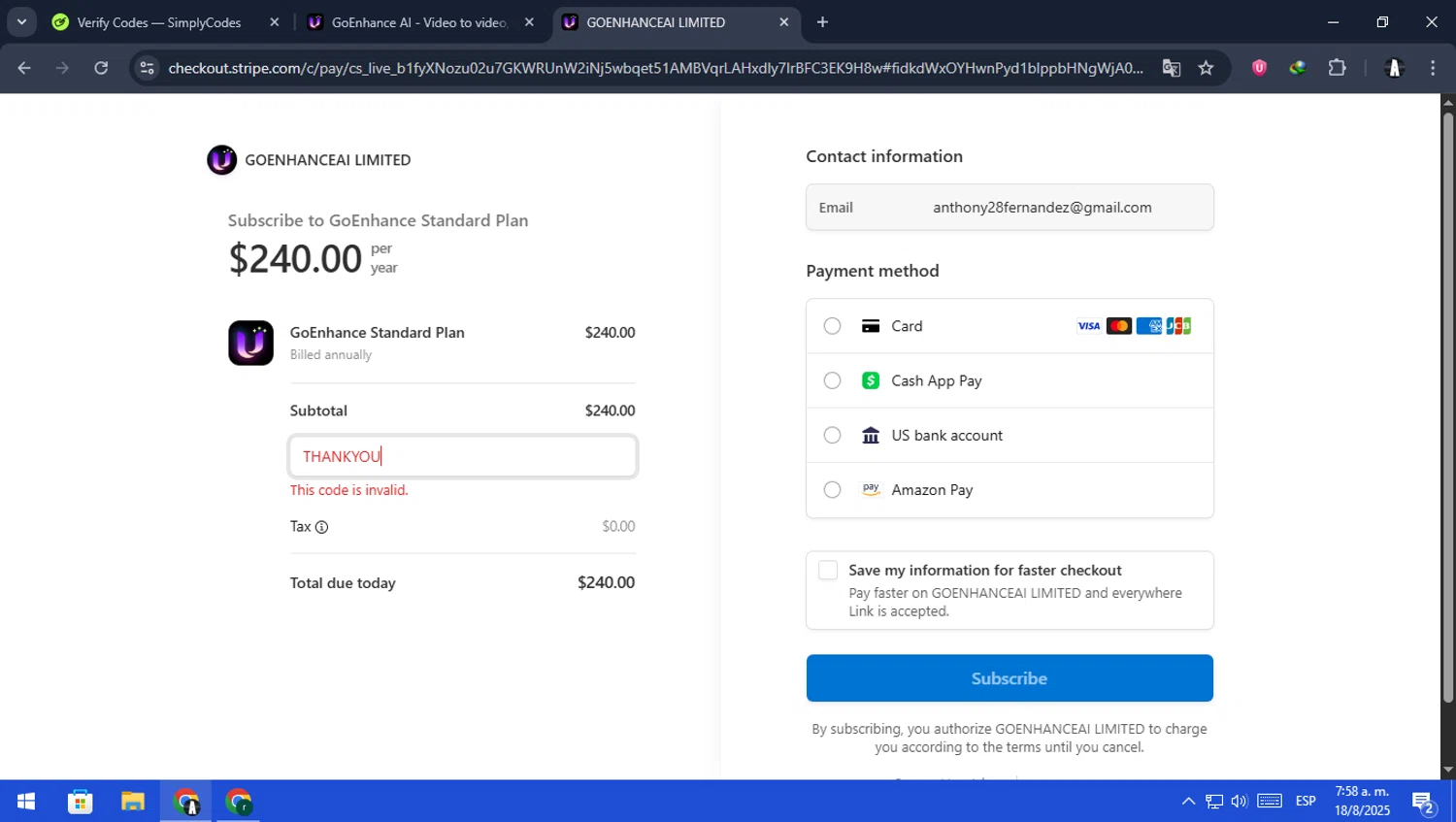Click the volume icon in system tray

[1239, 802]
